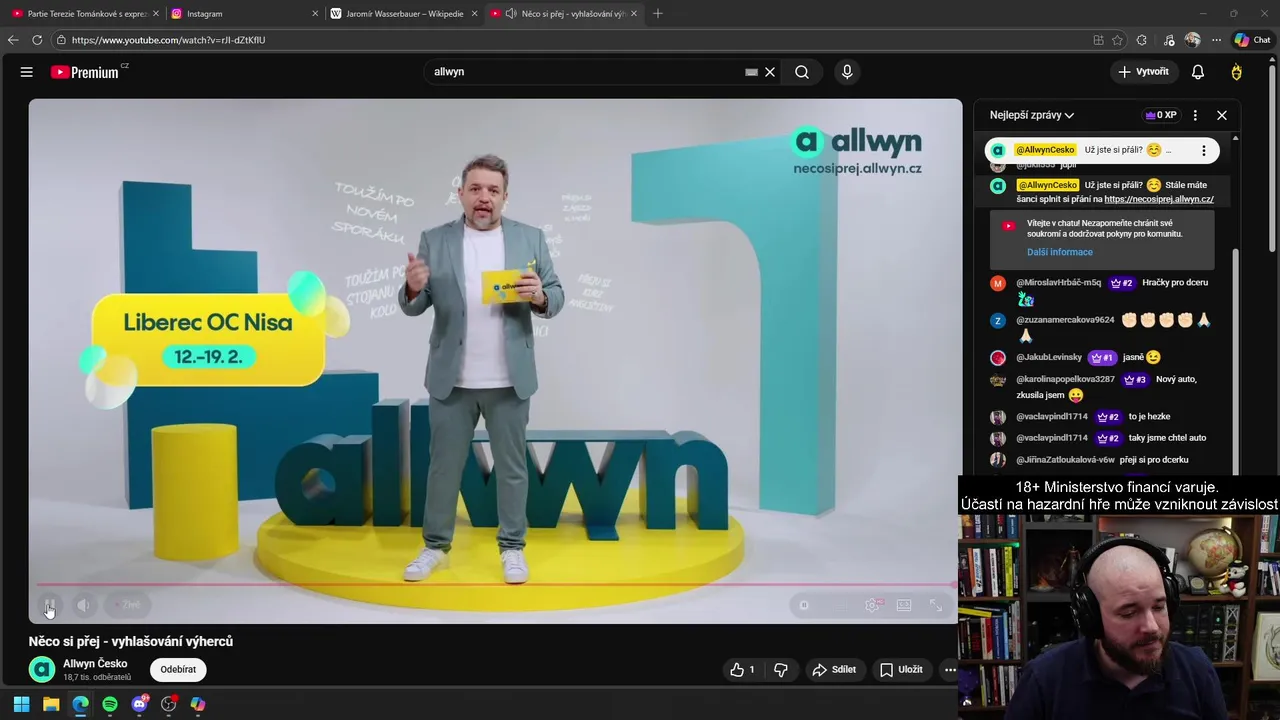Open the Windows Start menu
The height and width of the screenshot is (720, 1280).
(21, 704)
